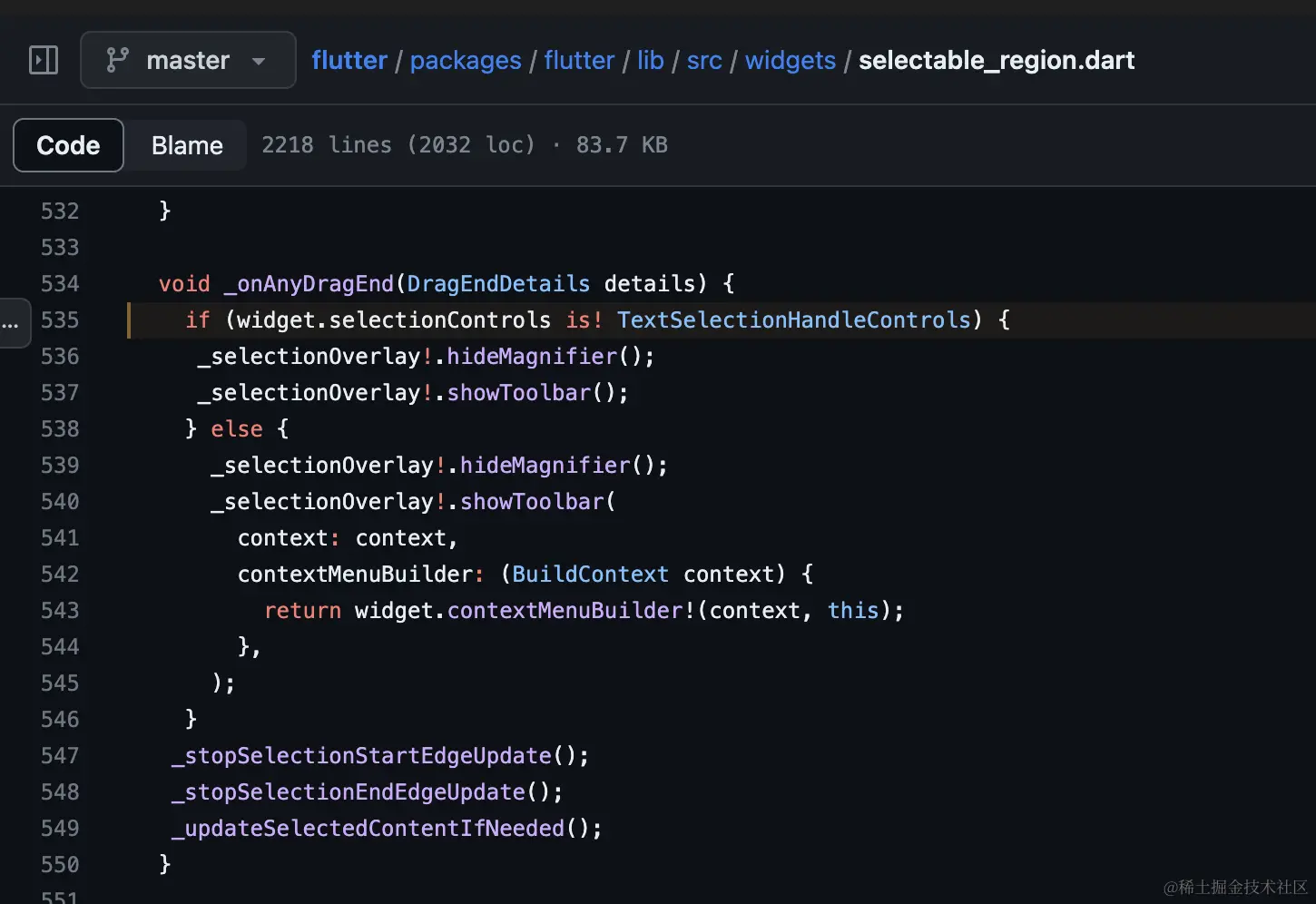Select line number 540
Viewport: 1316px width, 904px height.
tap(60, 501)
